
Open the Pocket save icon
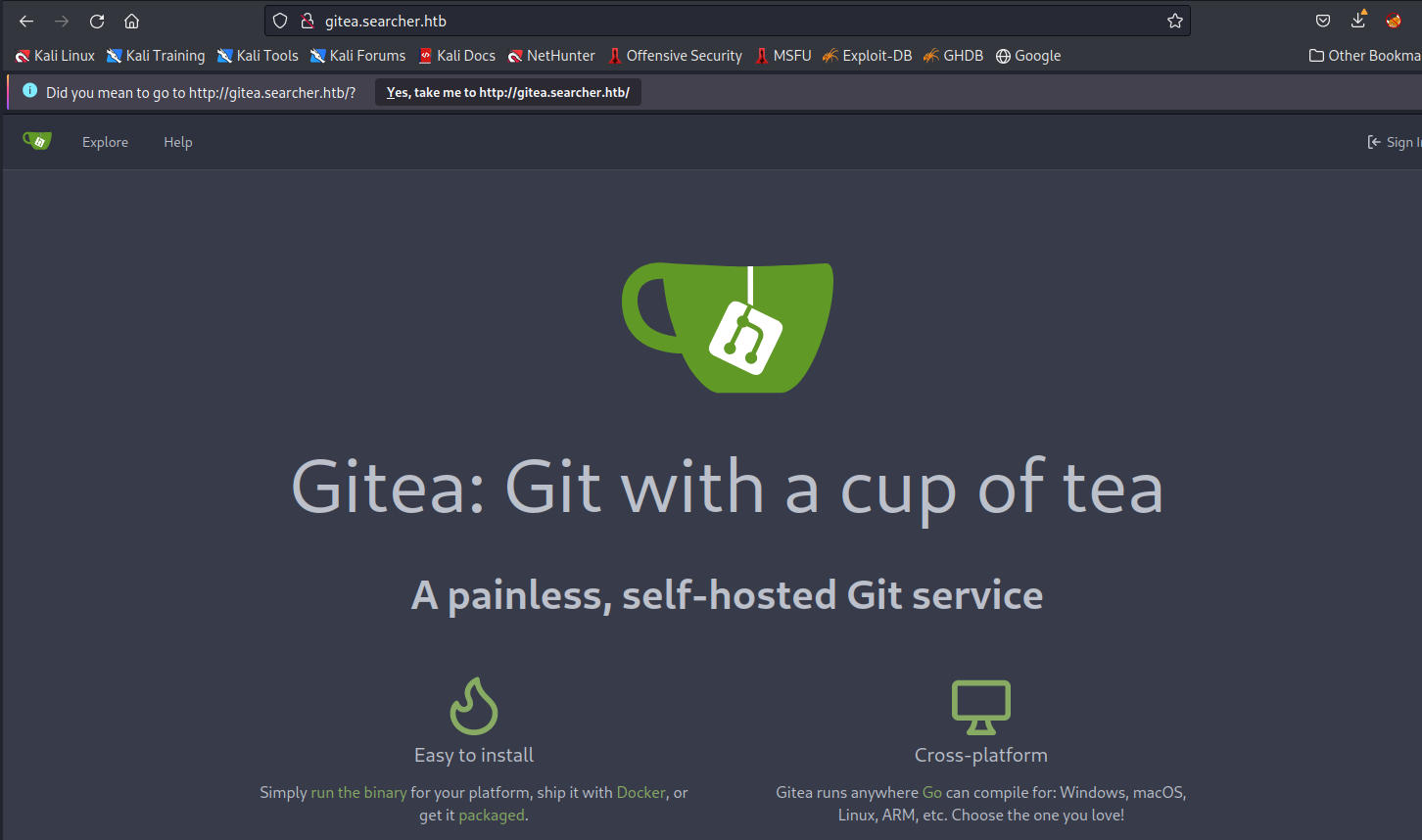click(x=1322, y=22)
